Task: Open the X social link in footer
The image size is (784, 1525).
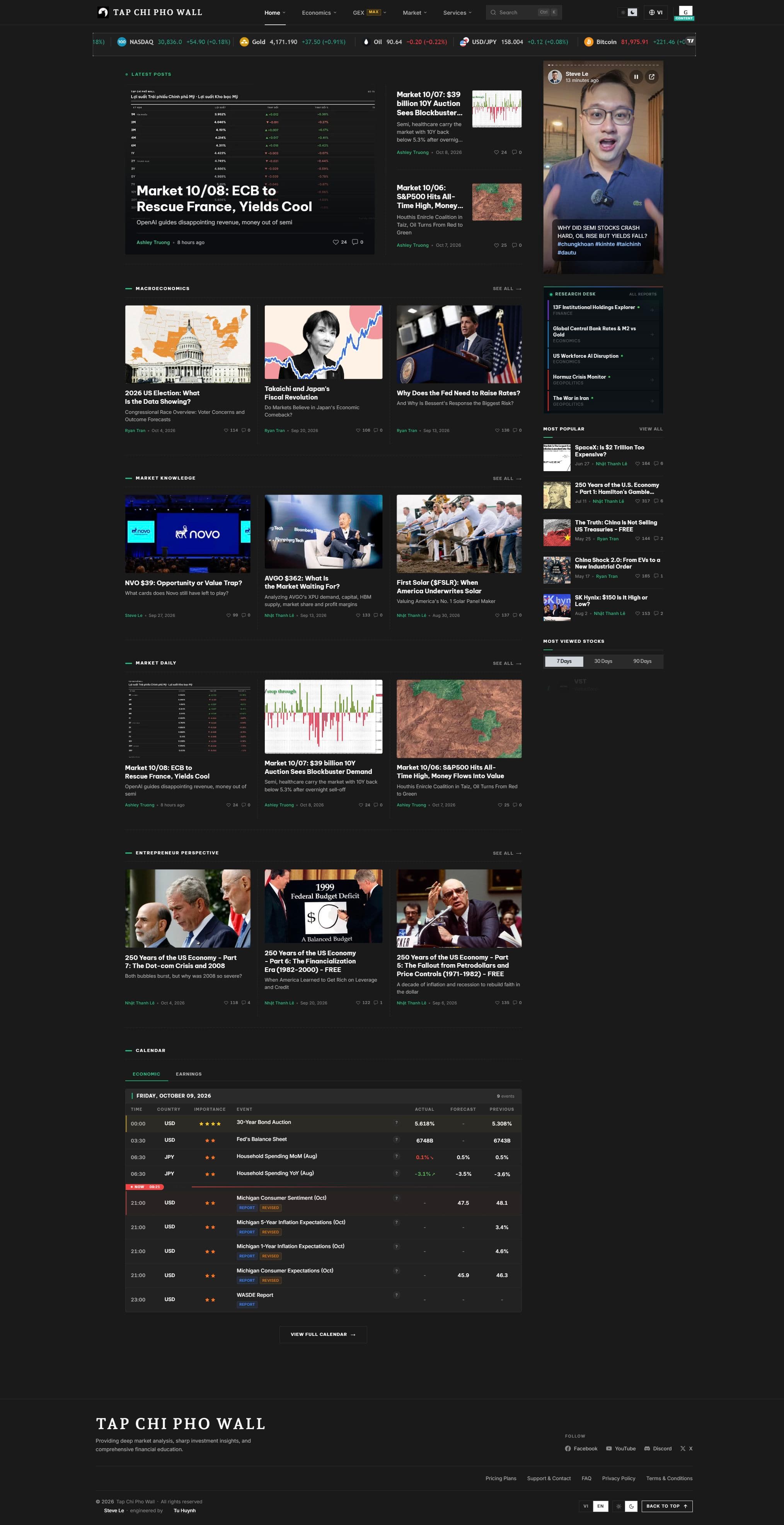Action: 686,1449
